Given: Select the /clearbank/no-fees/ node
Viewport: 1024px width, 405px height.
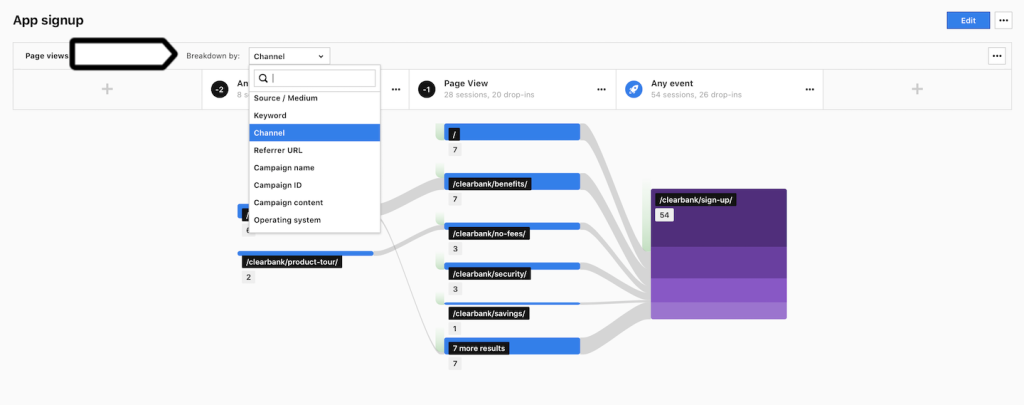Looking at the screenshot, I should 512,227.
